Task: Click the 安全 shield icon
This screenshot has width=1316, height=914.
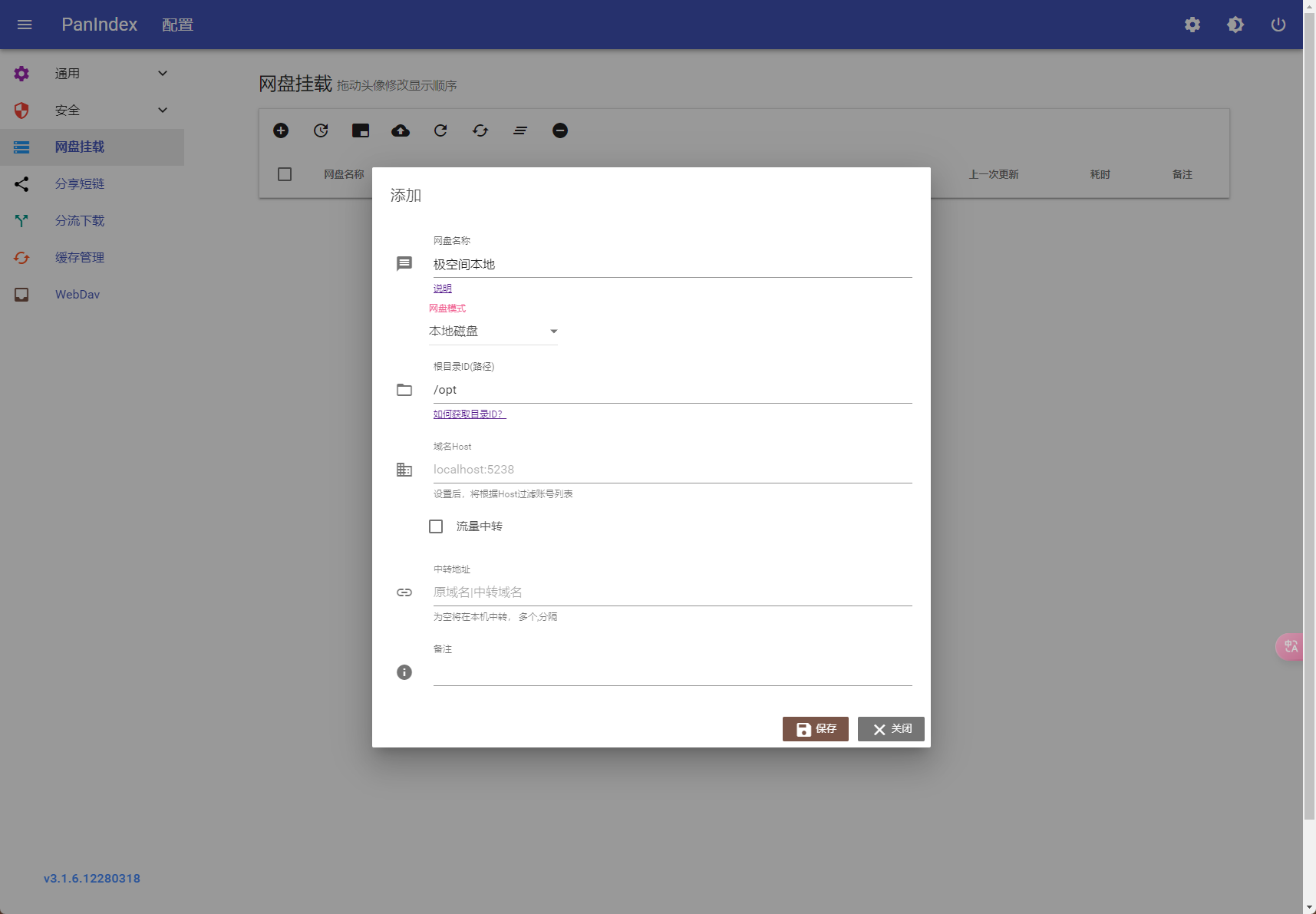Action: (x=21, y=111)
